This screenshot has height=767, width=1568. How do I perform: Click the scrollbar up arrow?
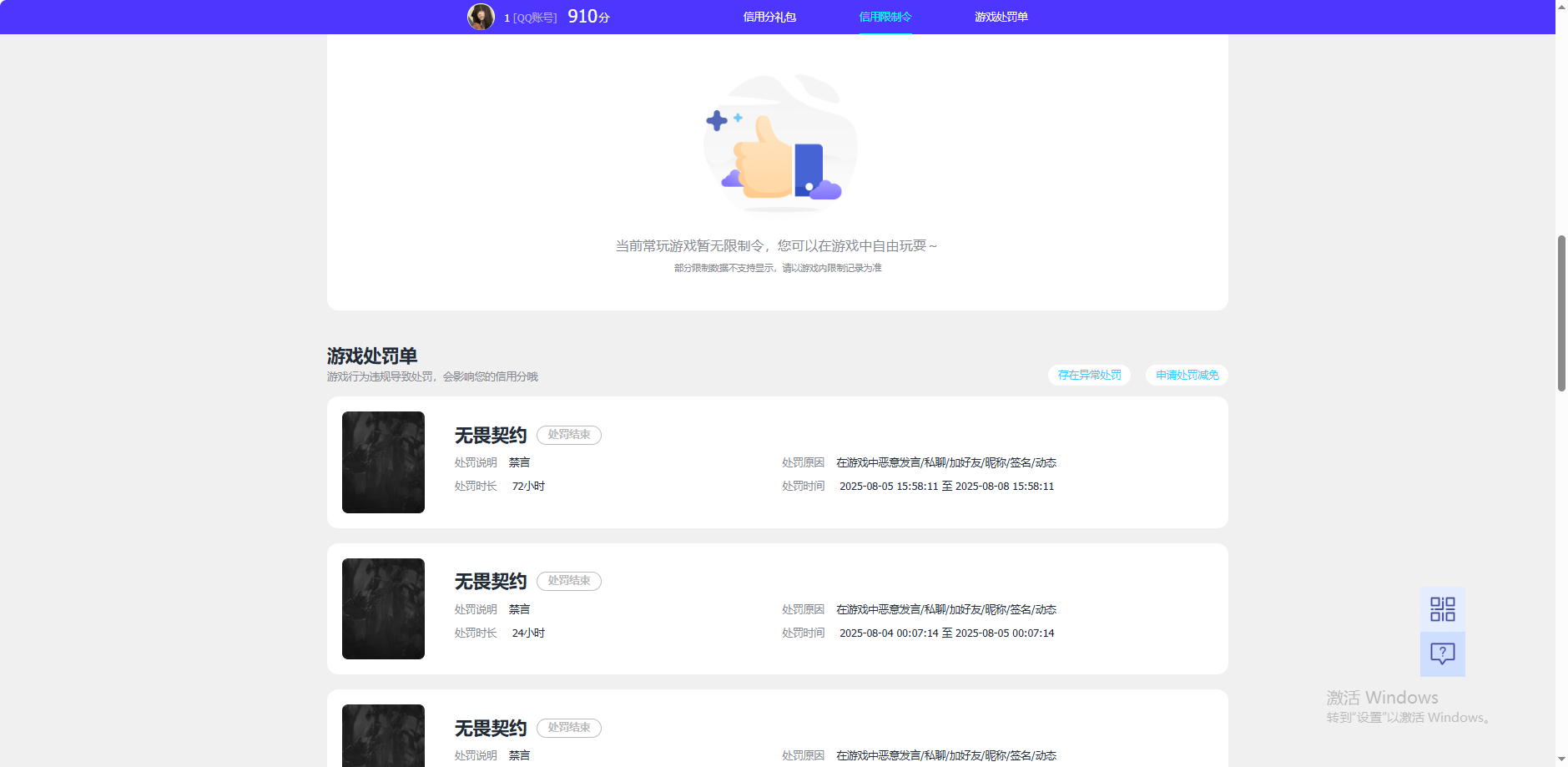(x=1561, y=6)
